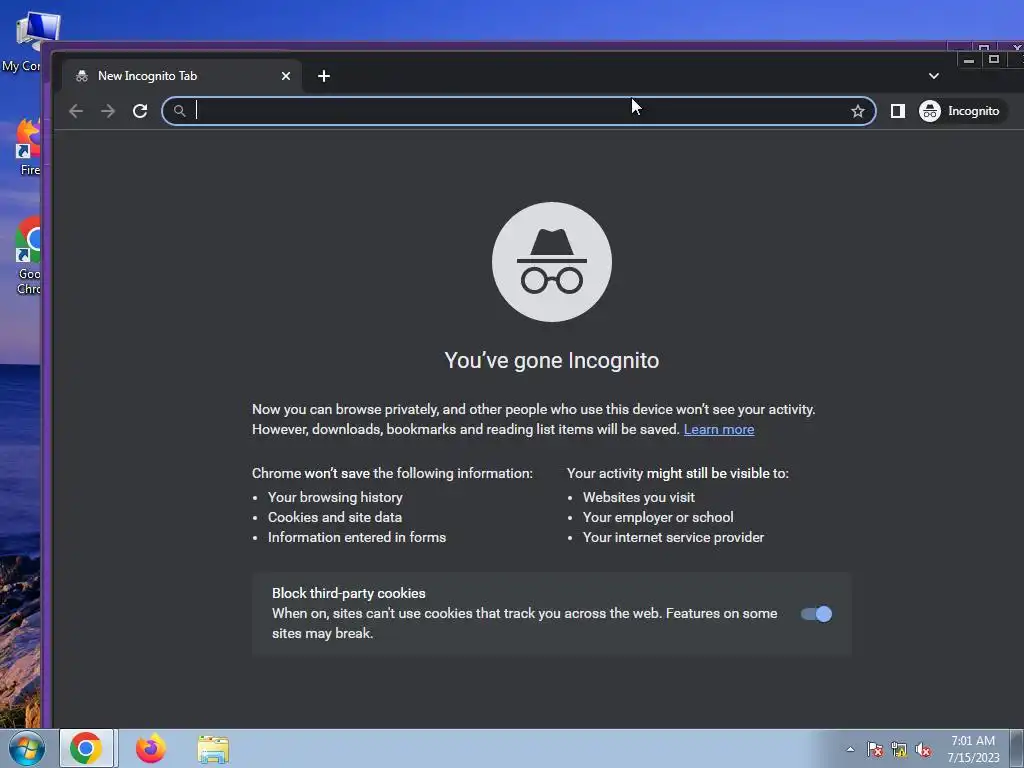Click the Show desktop strip beside the clock
The height and width of the screenshot is (768, 1024).
1019,748
